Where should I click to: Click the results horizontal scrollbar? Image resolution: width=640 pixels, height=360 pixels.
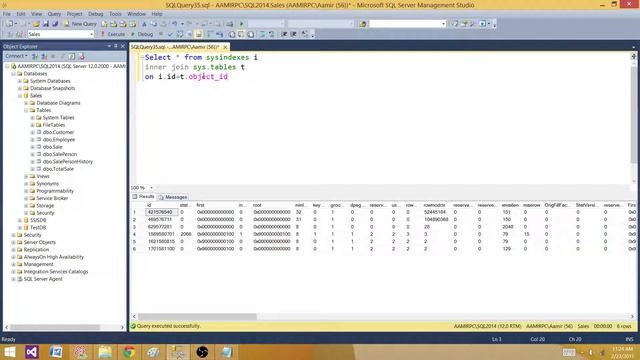coord(198,317)
